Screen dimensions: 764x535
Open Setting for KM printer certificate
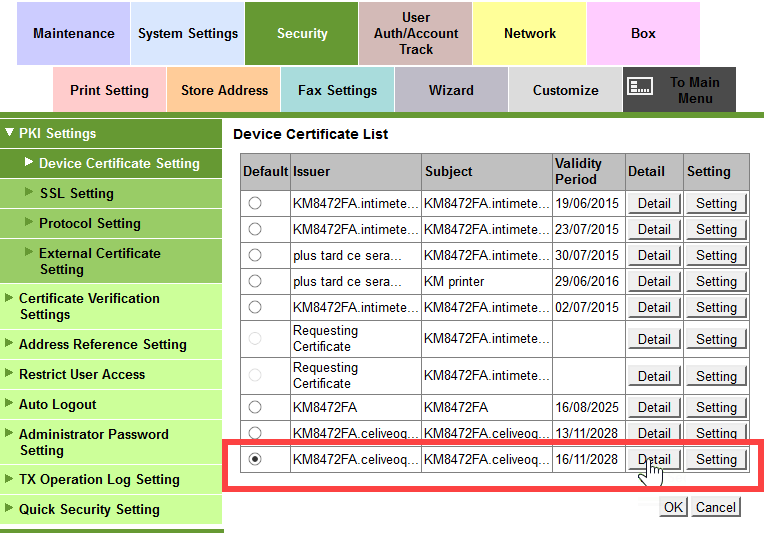pos(716,281)
